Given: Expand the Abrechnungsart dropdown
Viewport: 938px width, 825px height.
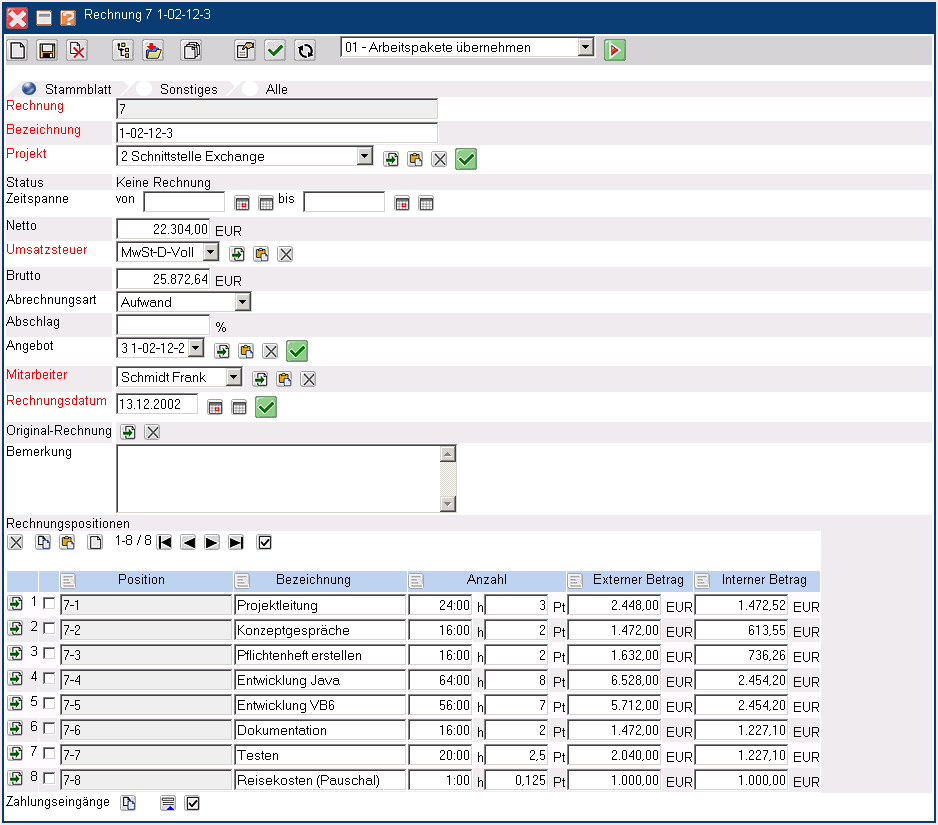Looking at the screenshot, I should (242, 301).
